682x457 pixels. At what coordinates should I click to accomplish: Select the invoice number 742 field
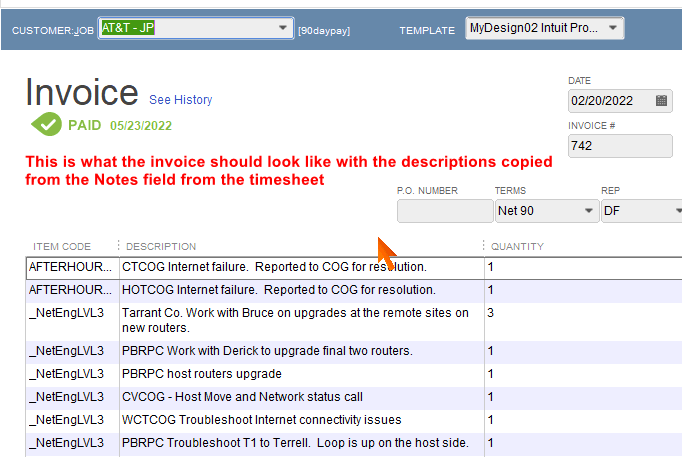click(620, 146)
